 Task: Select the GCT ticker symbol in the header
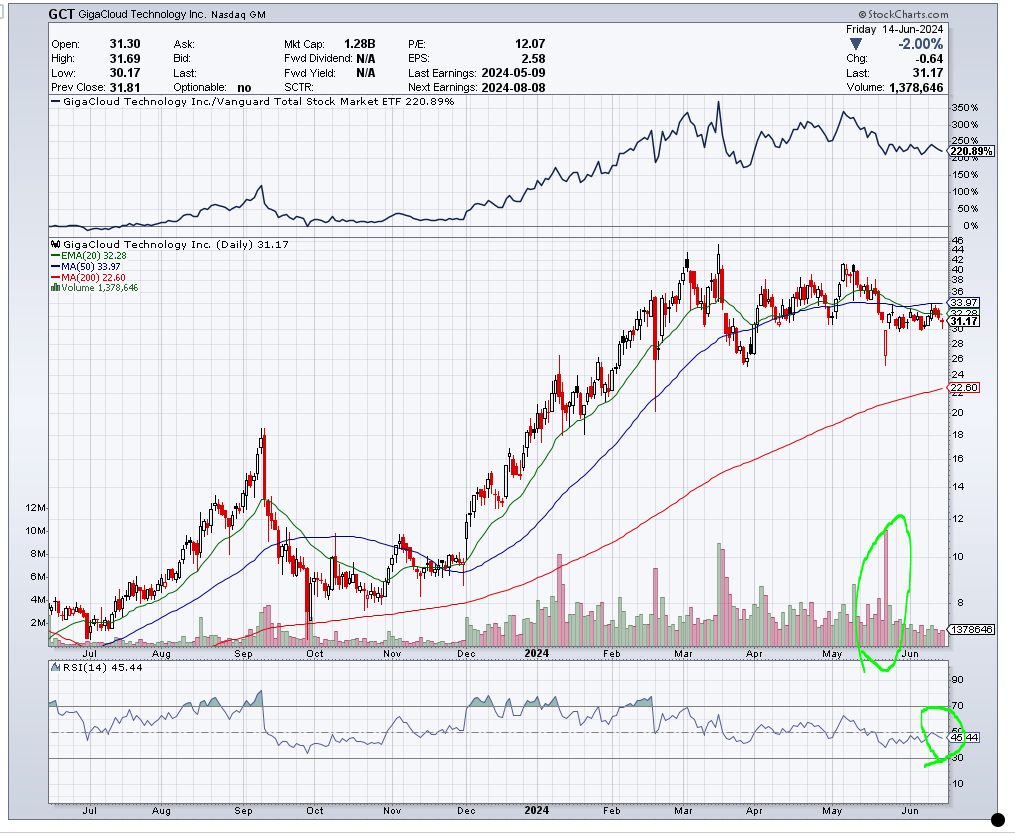[x=61, y=14]
